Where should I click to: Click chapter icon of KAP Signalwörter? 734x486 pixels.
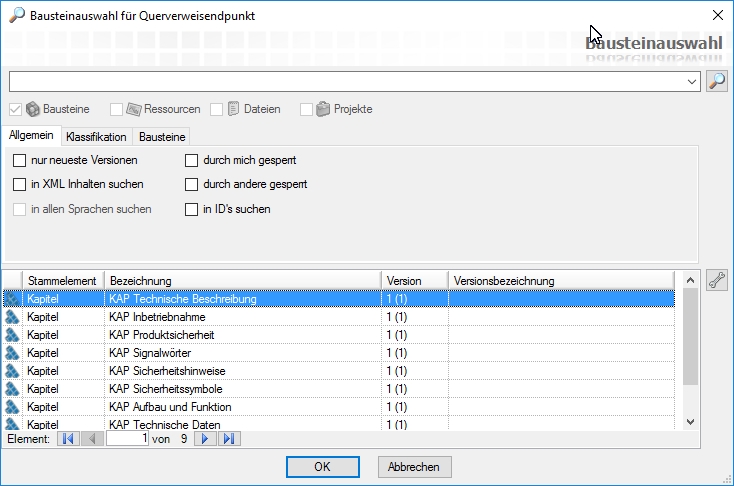coord(12,353)
